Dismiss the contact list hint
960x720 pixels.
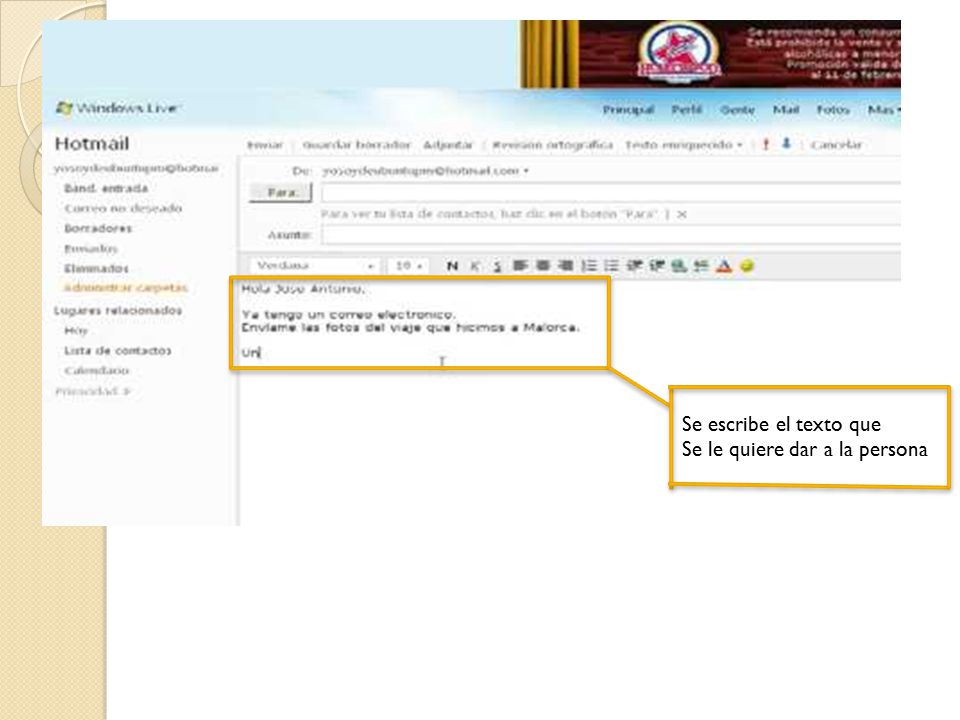coord(682,214)
